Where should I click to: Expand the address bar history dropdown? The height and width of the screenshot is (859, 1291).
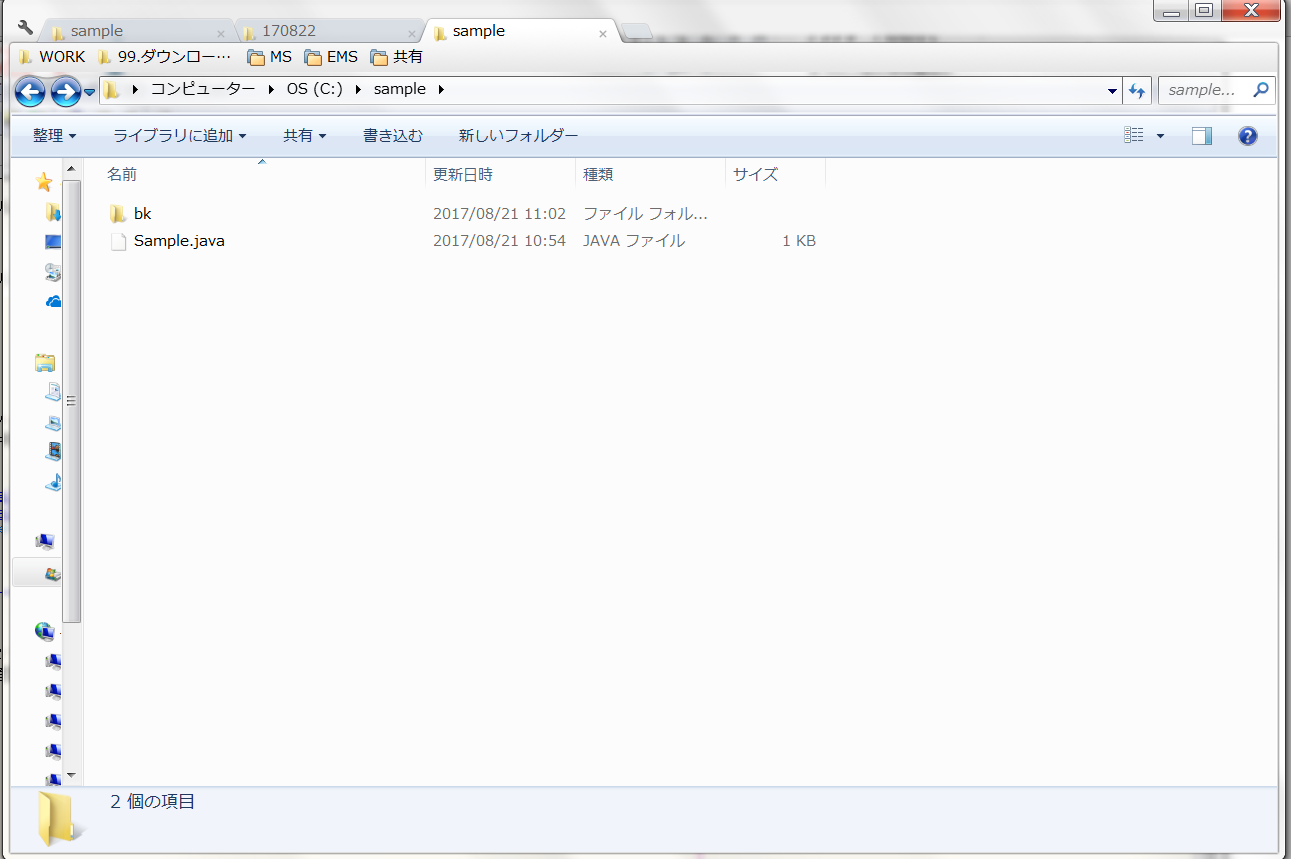point(1113,90)
